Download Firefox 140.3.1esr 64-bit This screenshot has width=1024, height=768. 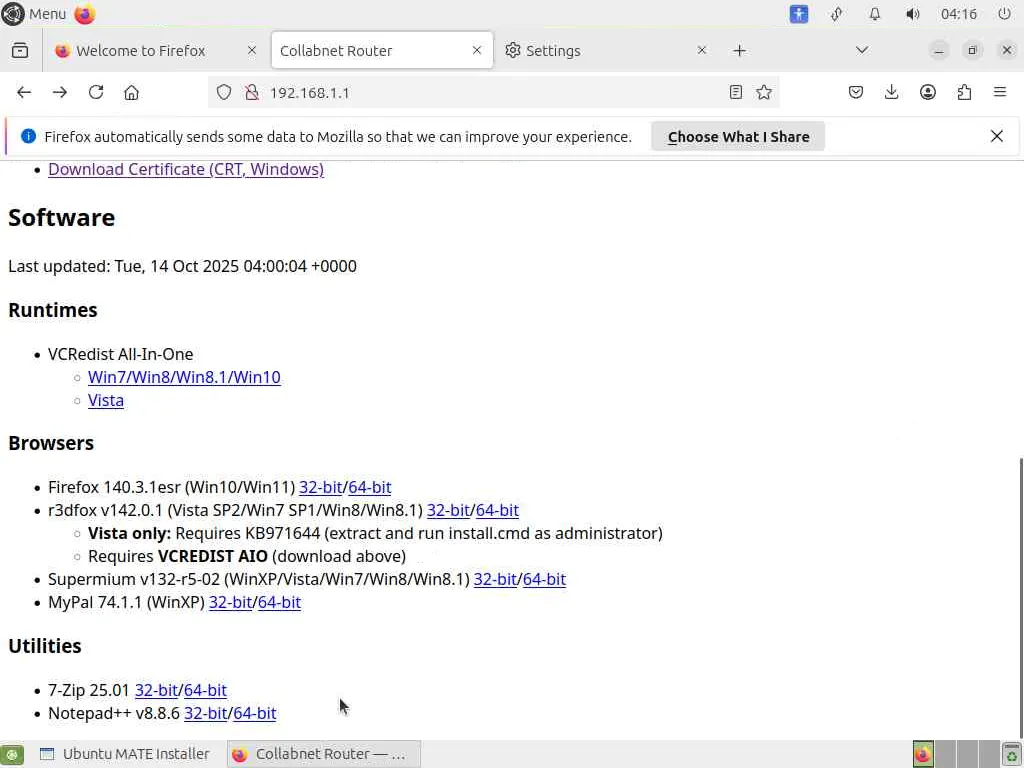[x=370, y=487]
